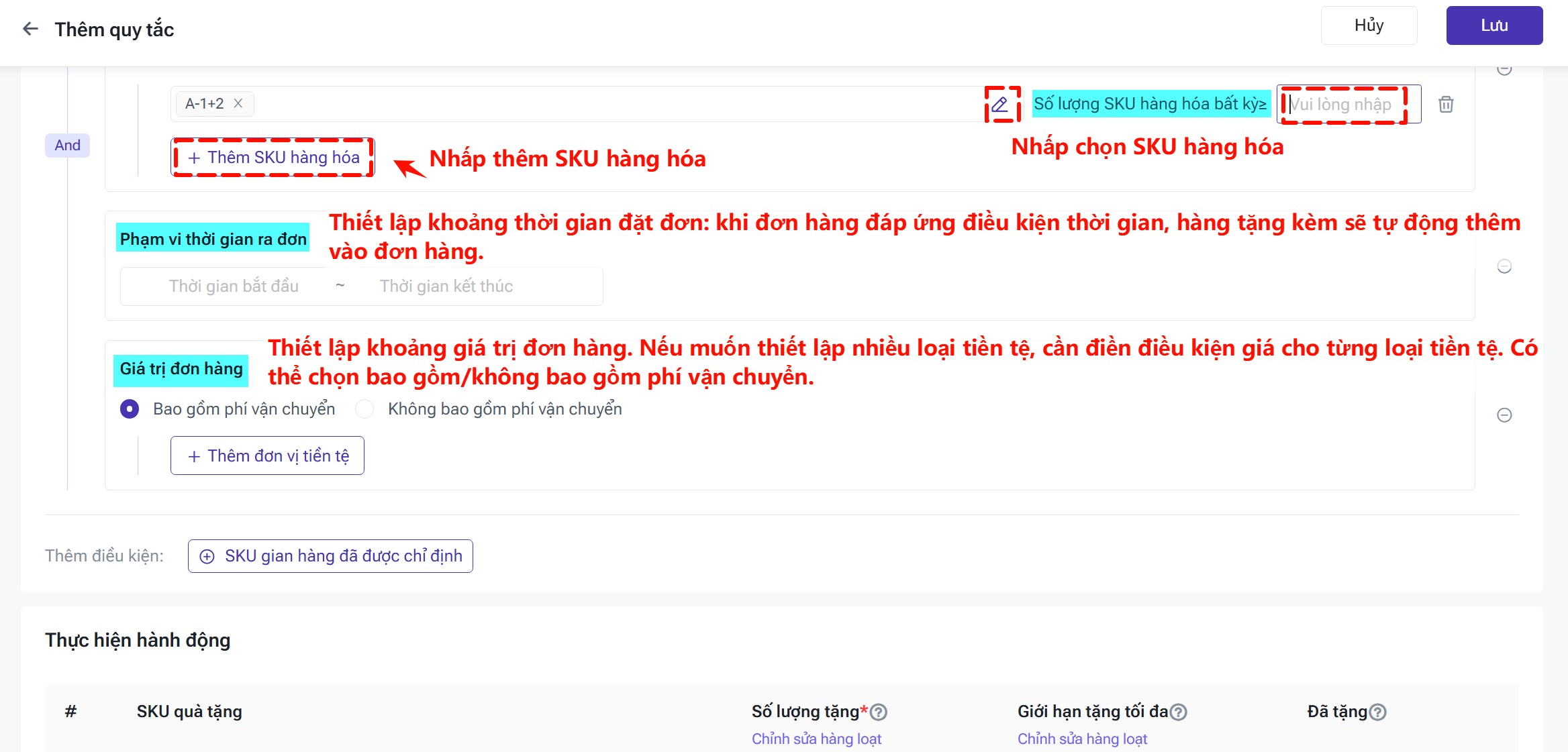This screenshot has height=752, width=1568.
Task: Select Bao gồm phí vận chuyển radio
Action: click(130, 409)
